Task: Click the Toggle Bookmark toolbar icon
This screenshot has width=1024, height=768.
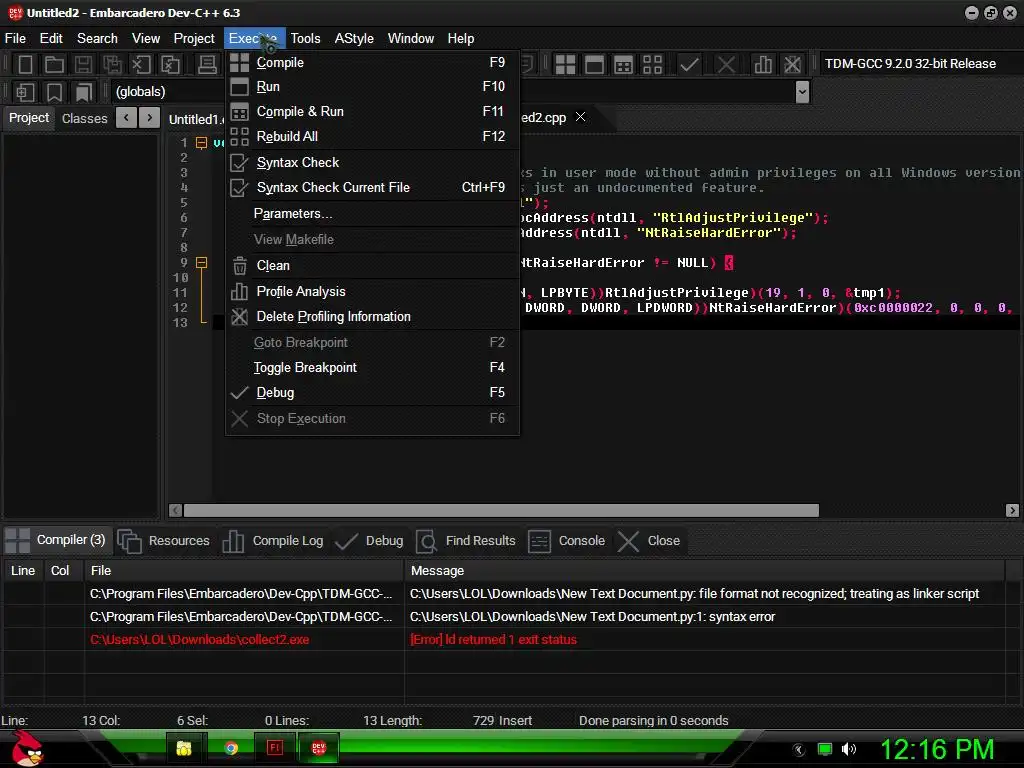Action: (x=54, y=92)
